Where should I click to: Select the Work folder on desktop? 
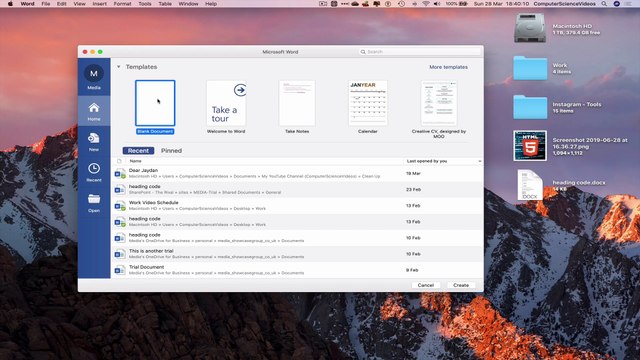(x=530, y=68)
